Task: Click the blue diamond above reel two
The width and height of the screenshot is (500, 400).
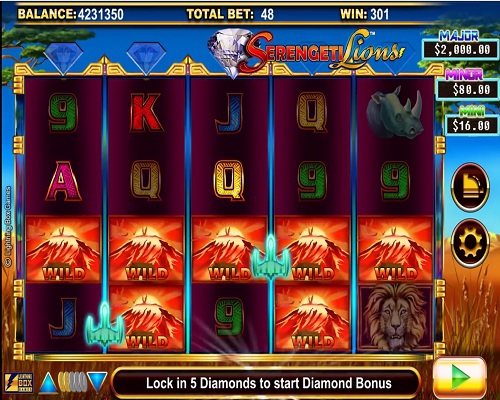Action: point(146,57)
